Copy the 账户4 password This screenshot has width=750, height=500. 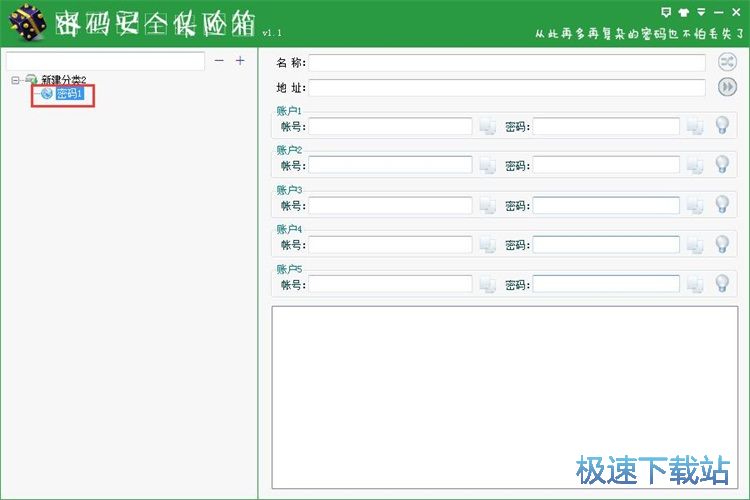695,245
